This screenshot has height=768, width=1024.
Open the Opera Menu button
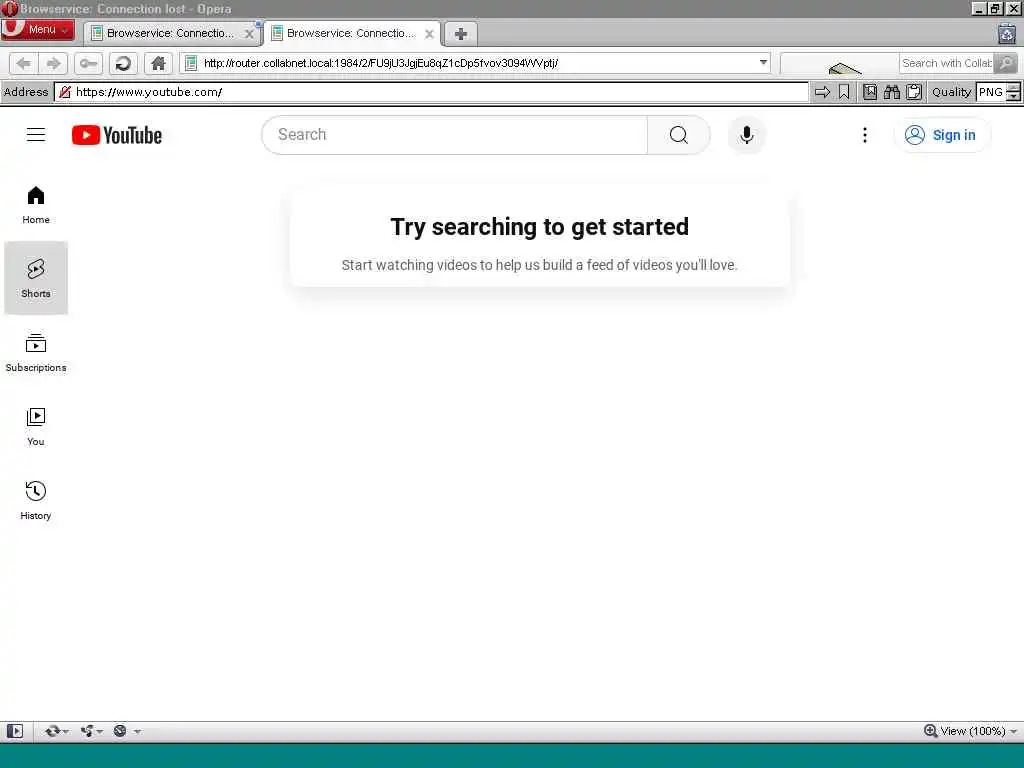point(37,30)
